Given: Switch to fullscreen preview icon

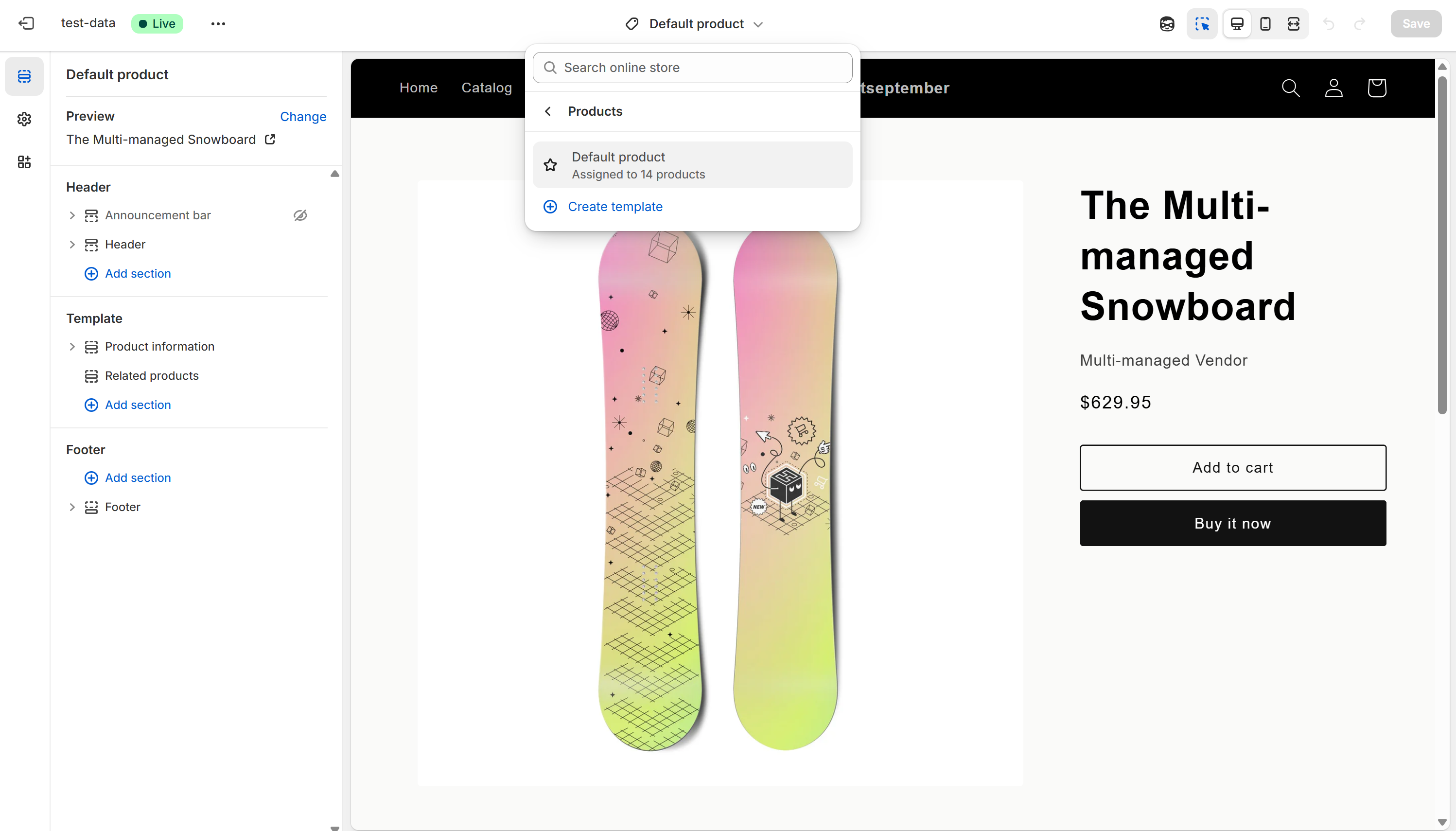Looking at the screenshot, I should [1294, 24].
